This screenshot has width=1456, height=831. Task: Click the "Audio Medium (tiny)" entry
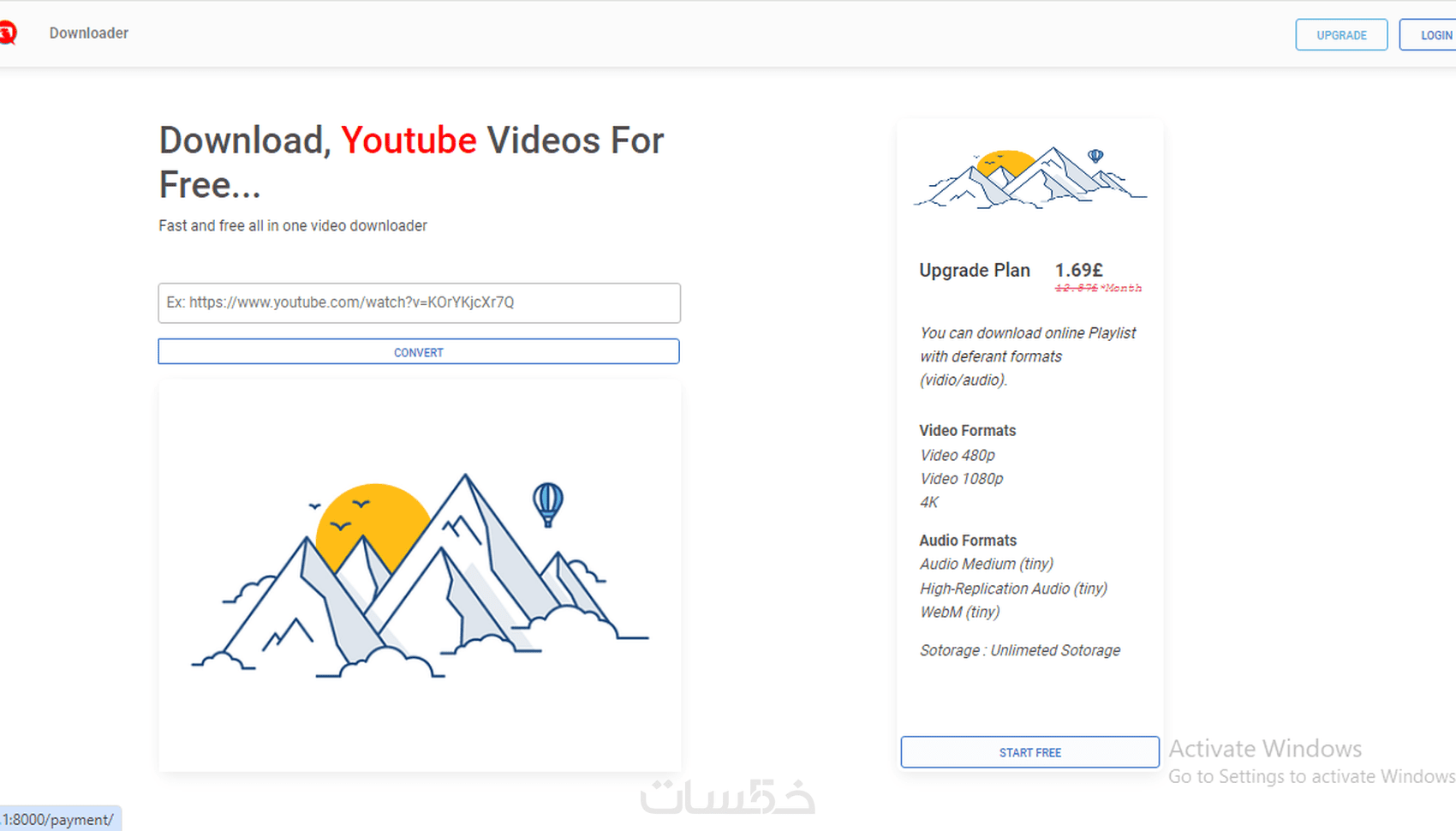pyautogui.click(x=987, y=565)
